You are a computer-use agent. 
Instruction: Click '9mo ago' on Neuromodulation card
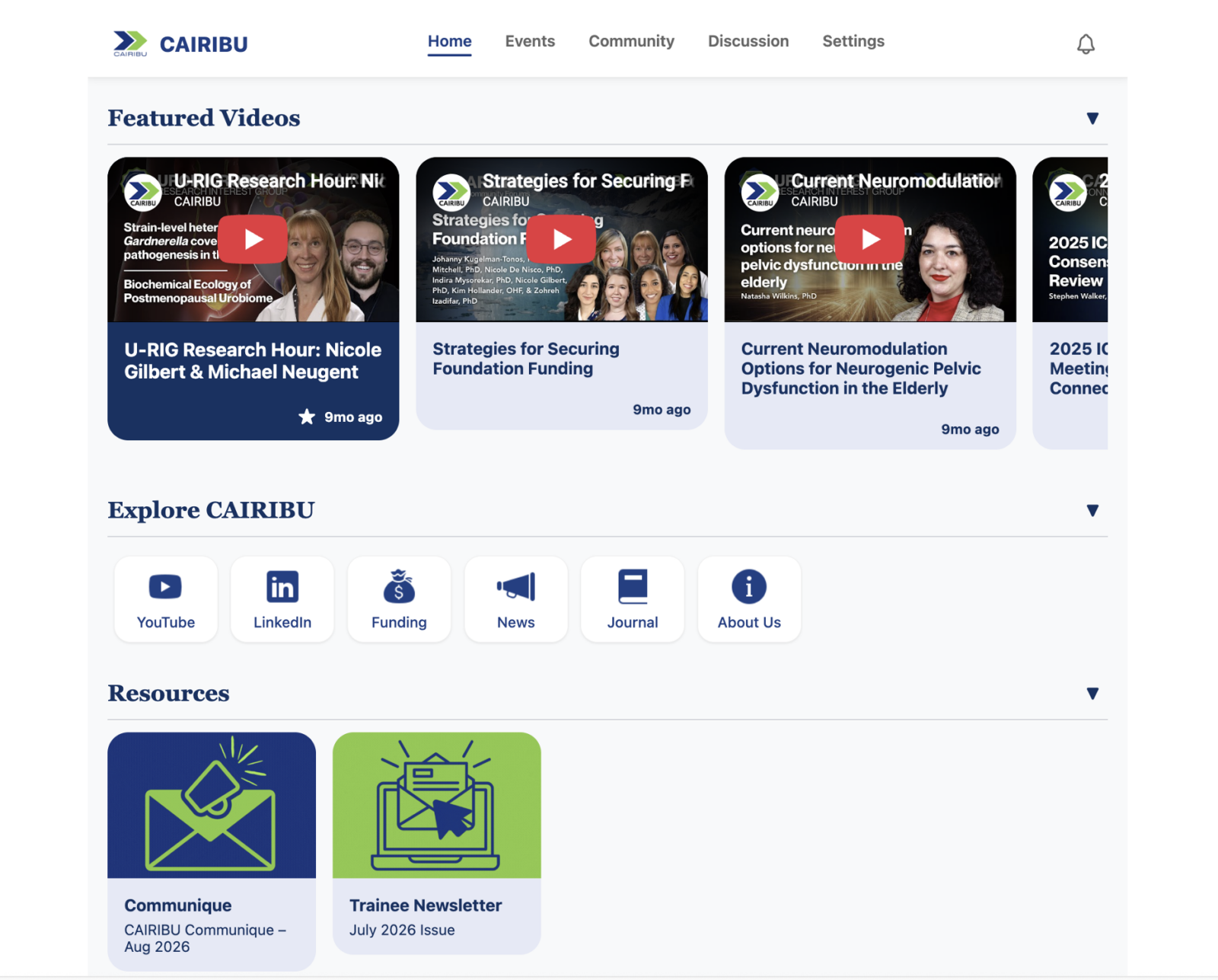click(x=970, y=429)
